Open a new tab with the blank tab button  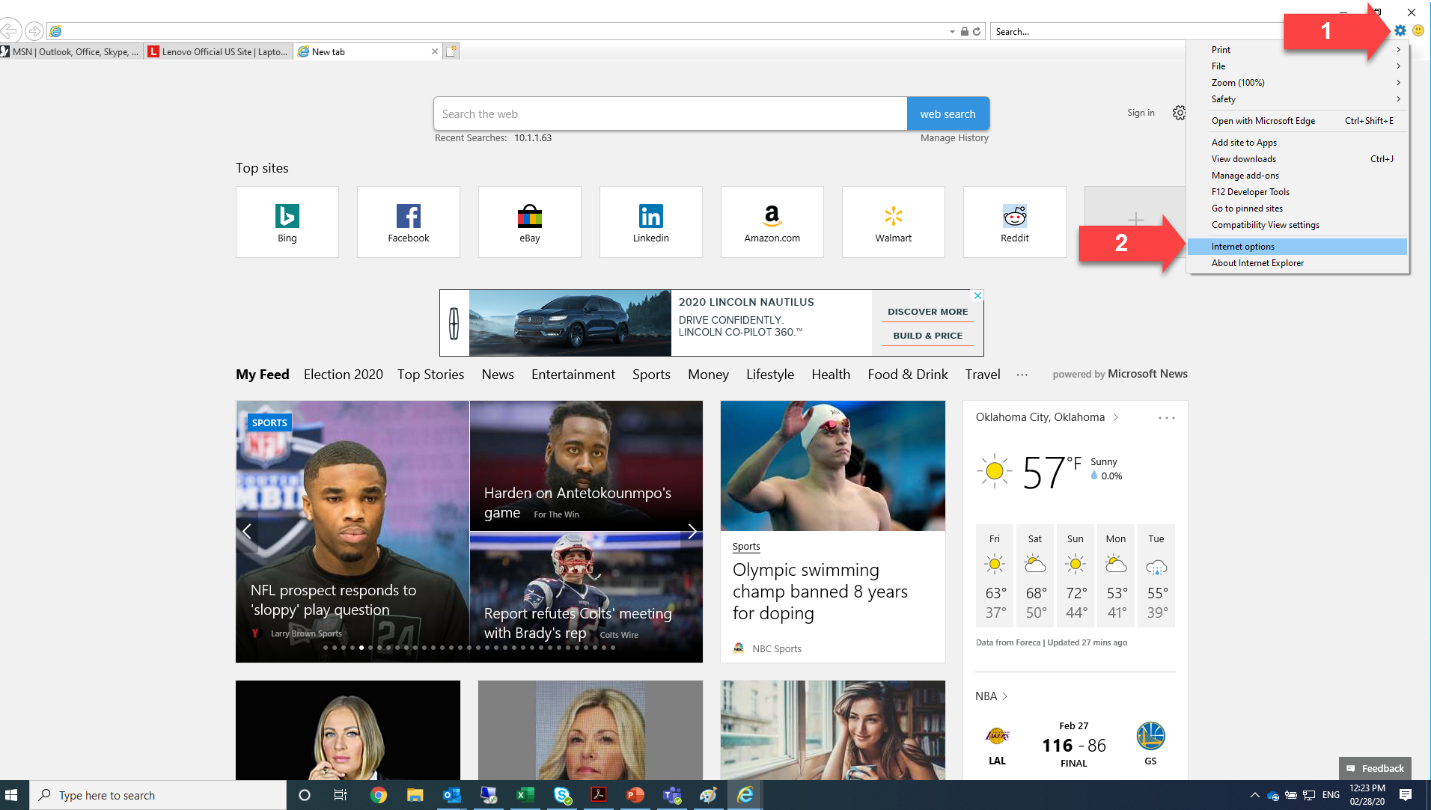(x=452, y=51)
